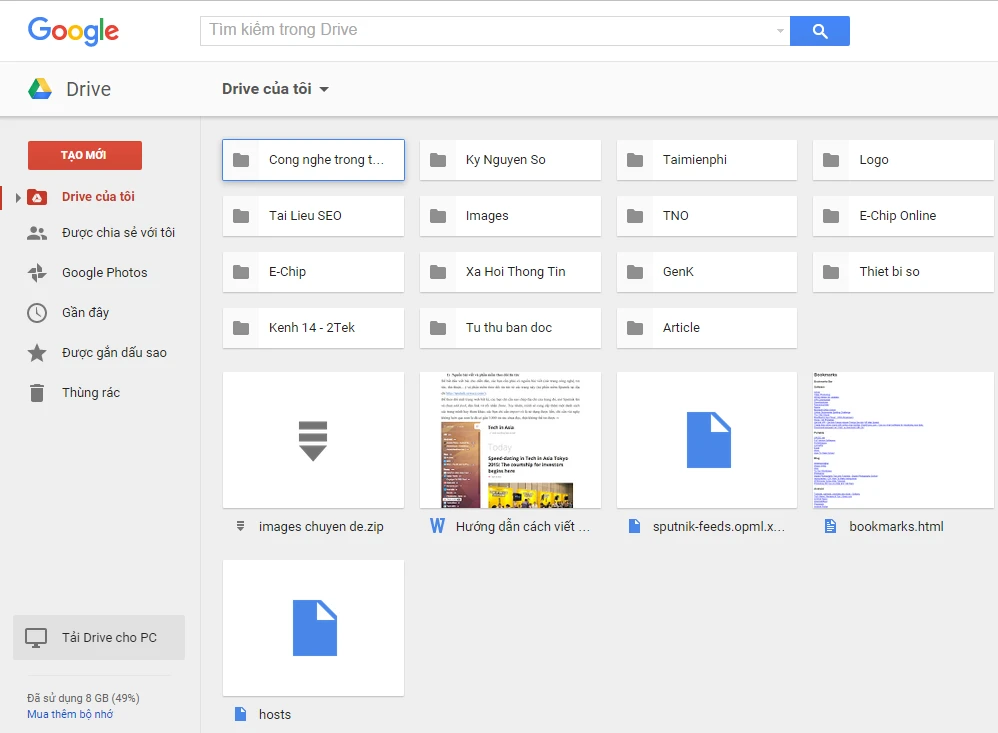The width and height of the screenshot is (998, 733).
Task: Select the bookmarks.html file thumbnail
Action: pyautogui.click(x=903, y=440)
